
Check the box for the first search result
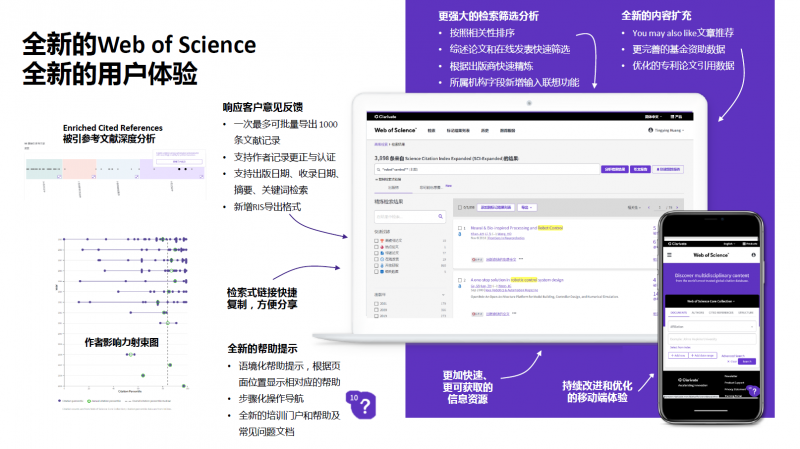click(x=458, y=228)
